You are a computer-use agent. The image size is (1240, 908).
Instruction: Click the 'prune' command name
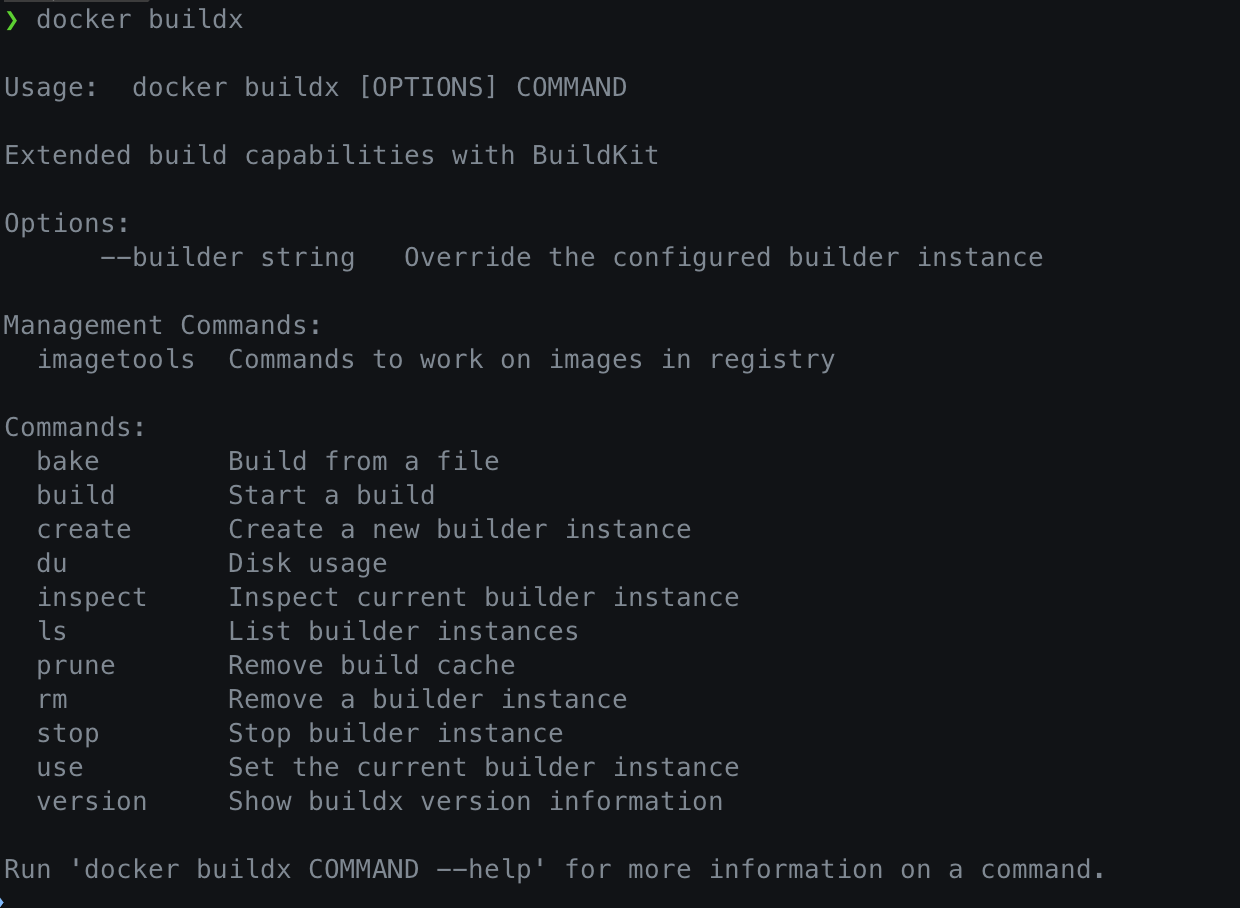[x=76, y=666]
